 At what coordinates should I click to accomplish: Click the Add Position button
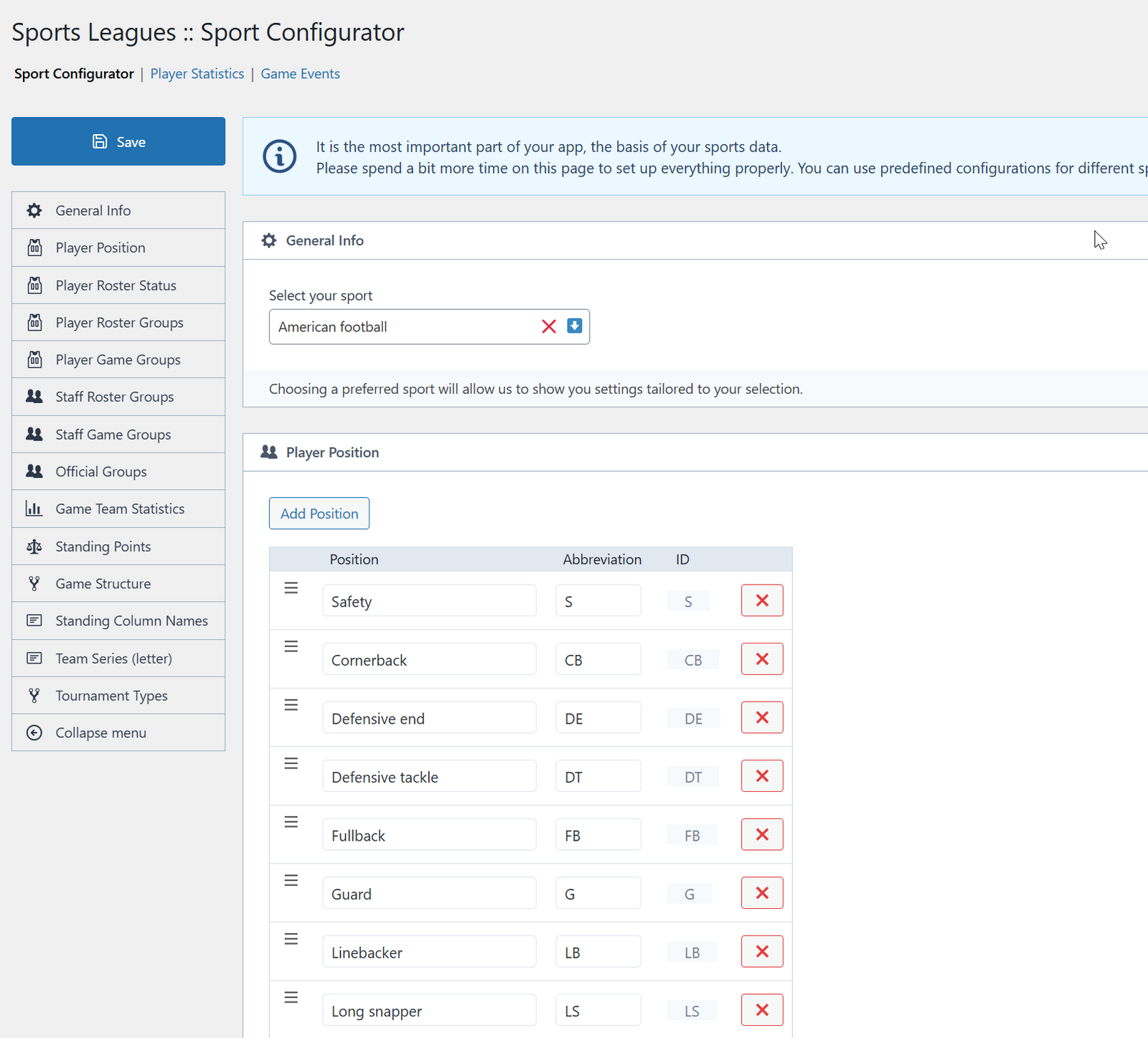(319, 514)
